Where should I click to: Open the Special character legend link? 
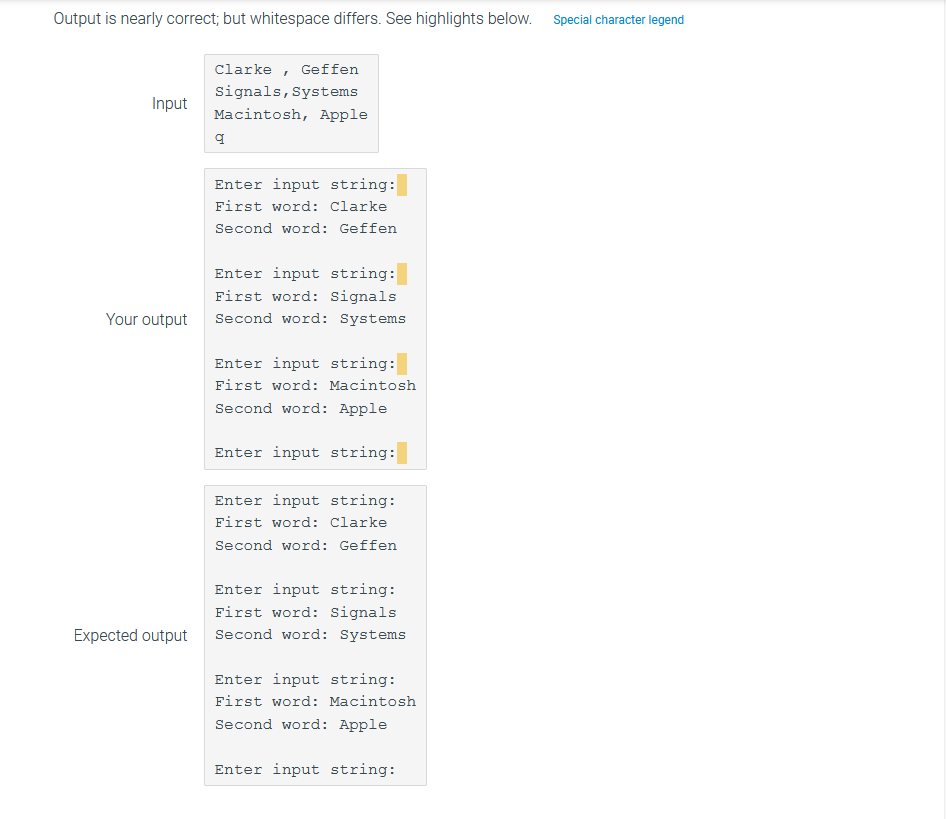[x=618, y=19]
